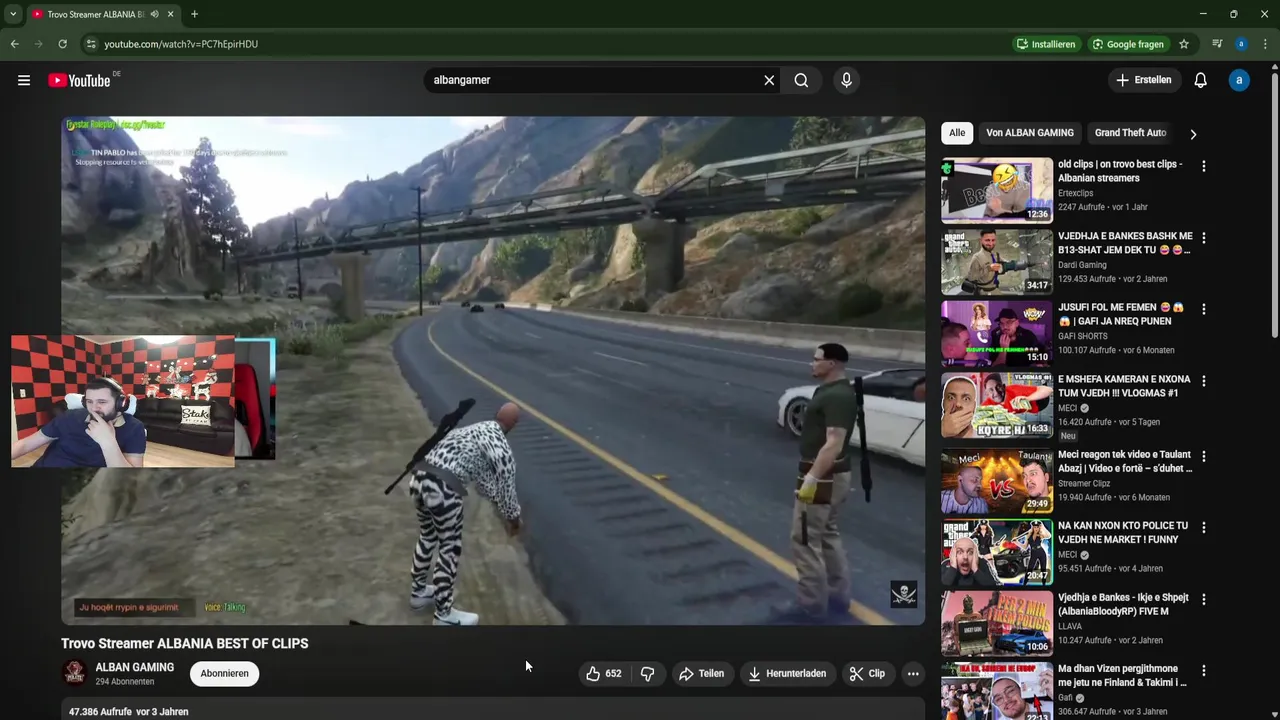
Task: Go back with the browser back arrow
Action: (x=14, y=44)
